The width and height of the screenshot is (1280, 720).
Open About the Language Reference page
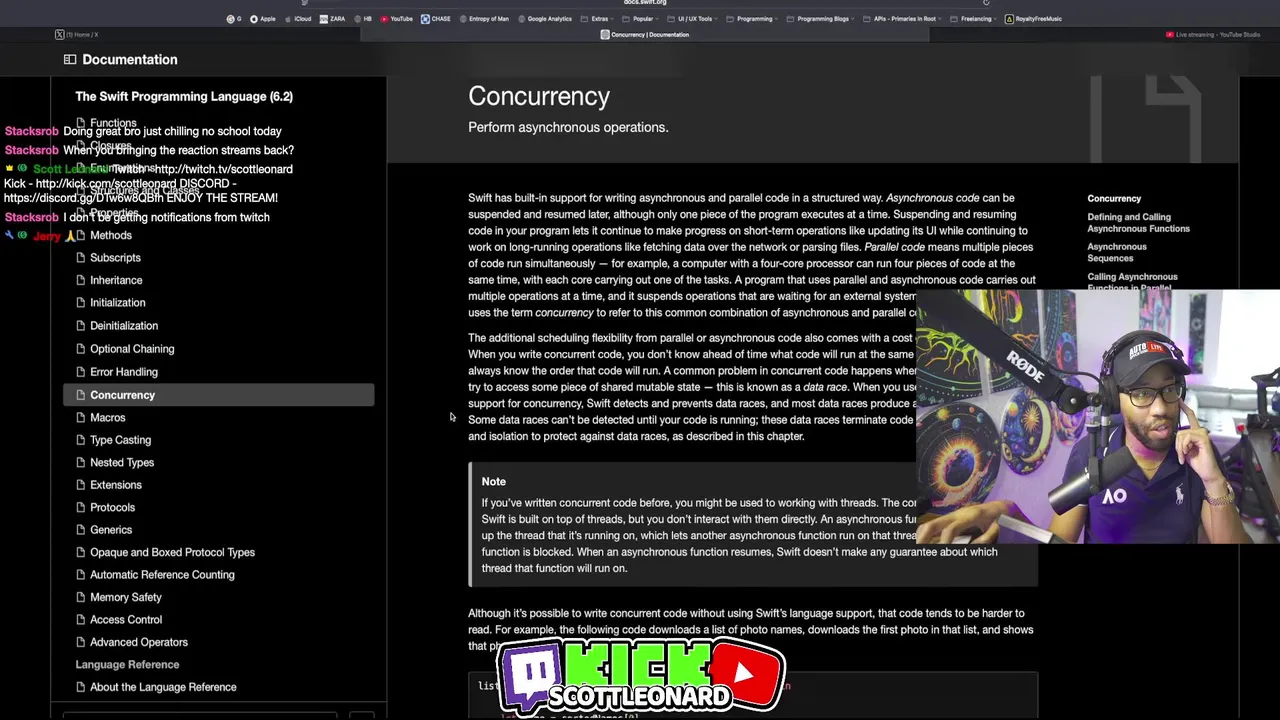point(163,688)
